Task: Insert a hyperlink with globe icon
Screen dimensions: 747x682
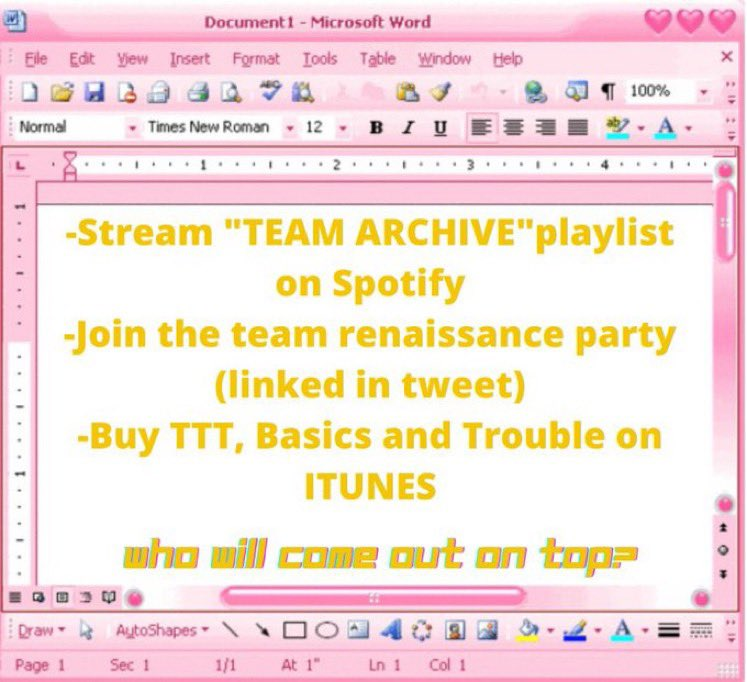Action: [x=535, y=92]
